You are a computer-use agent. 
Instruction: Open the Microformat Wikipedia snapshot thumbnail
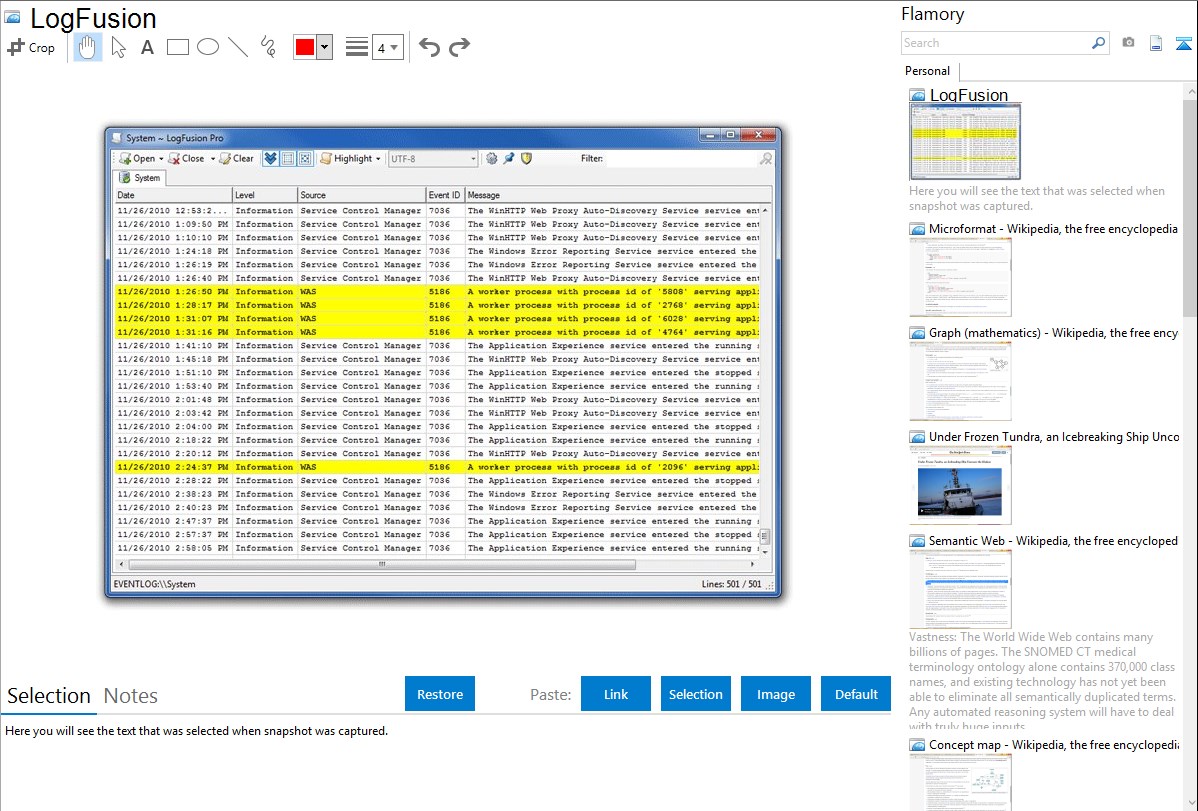click(960, 277)
